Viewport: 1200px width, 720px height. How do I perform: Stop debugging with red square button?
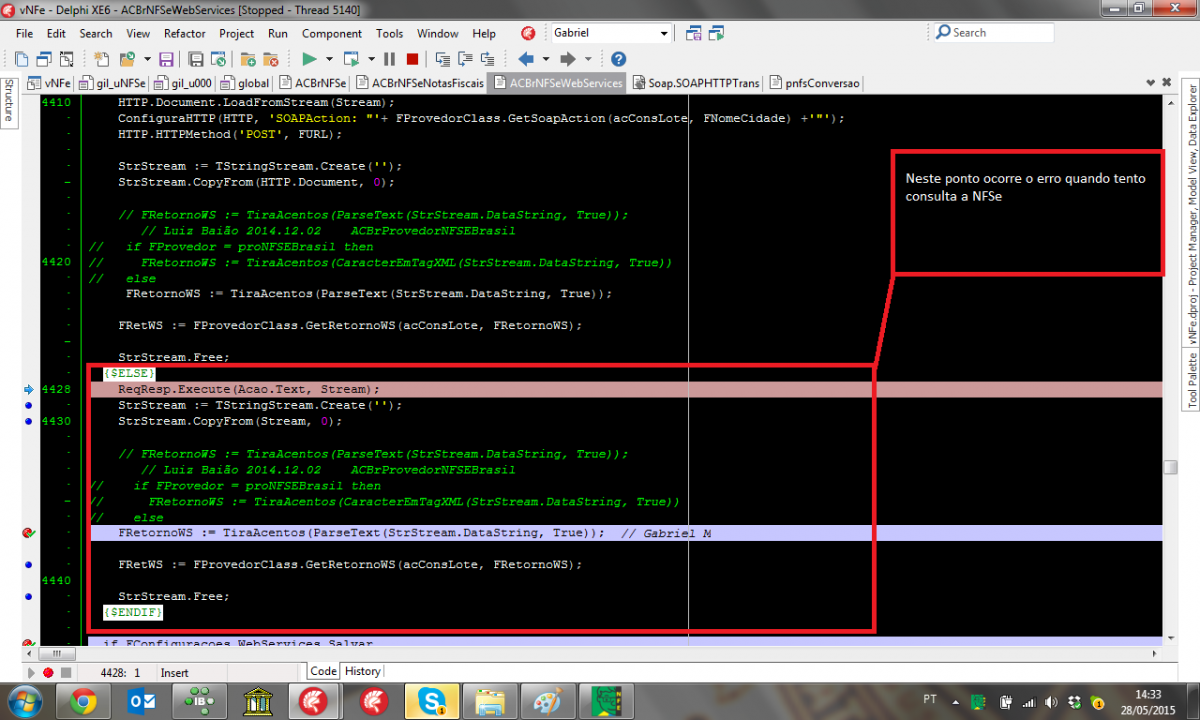tap(412, 59)
